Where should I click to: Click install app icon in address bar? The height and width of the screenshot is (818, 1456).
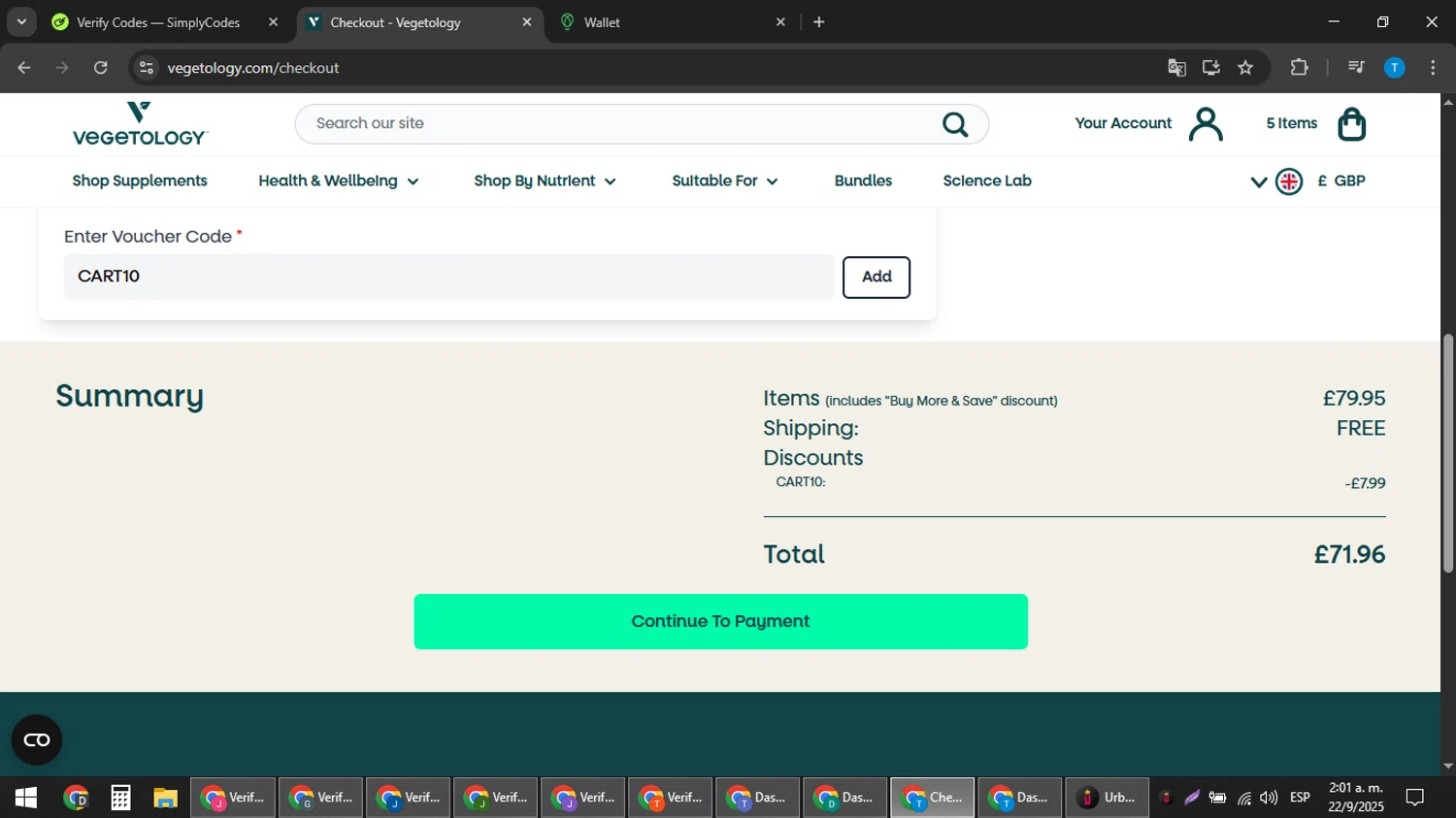(x=1211, y=68)
